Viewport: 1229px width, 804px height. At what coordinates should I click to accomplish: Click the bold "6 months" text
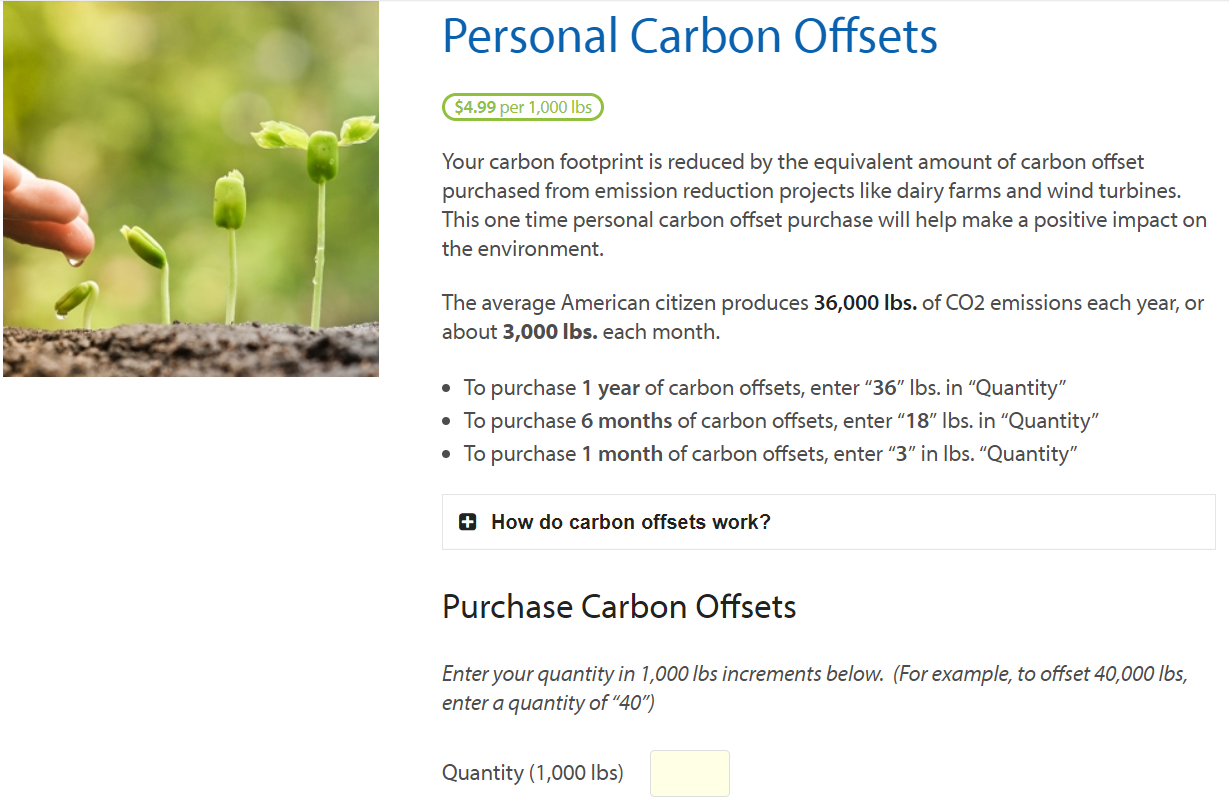[x=628, y=421]
